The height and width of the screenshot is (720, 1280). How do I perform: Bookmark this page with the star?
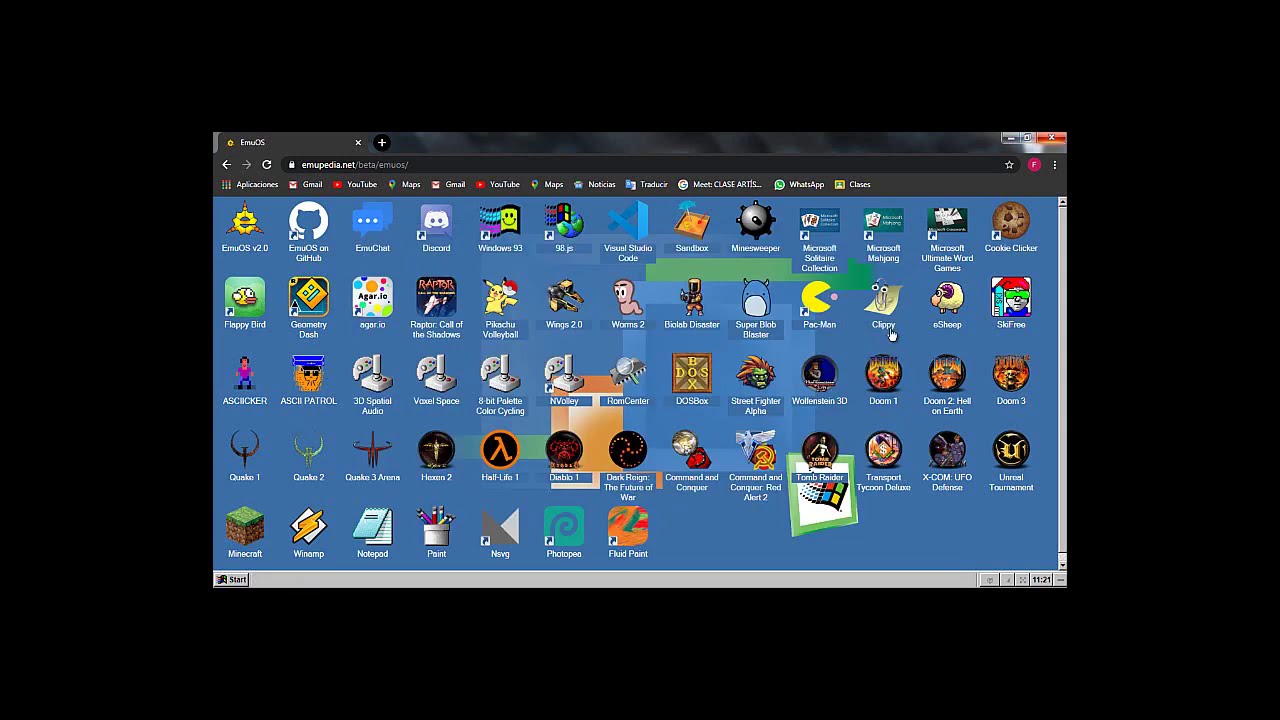[x=1009, y=165]
